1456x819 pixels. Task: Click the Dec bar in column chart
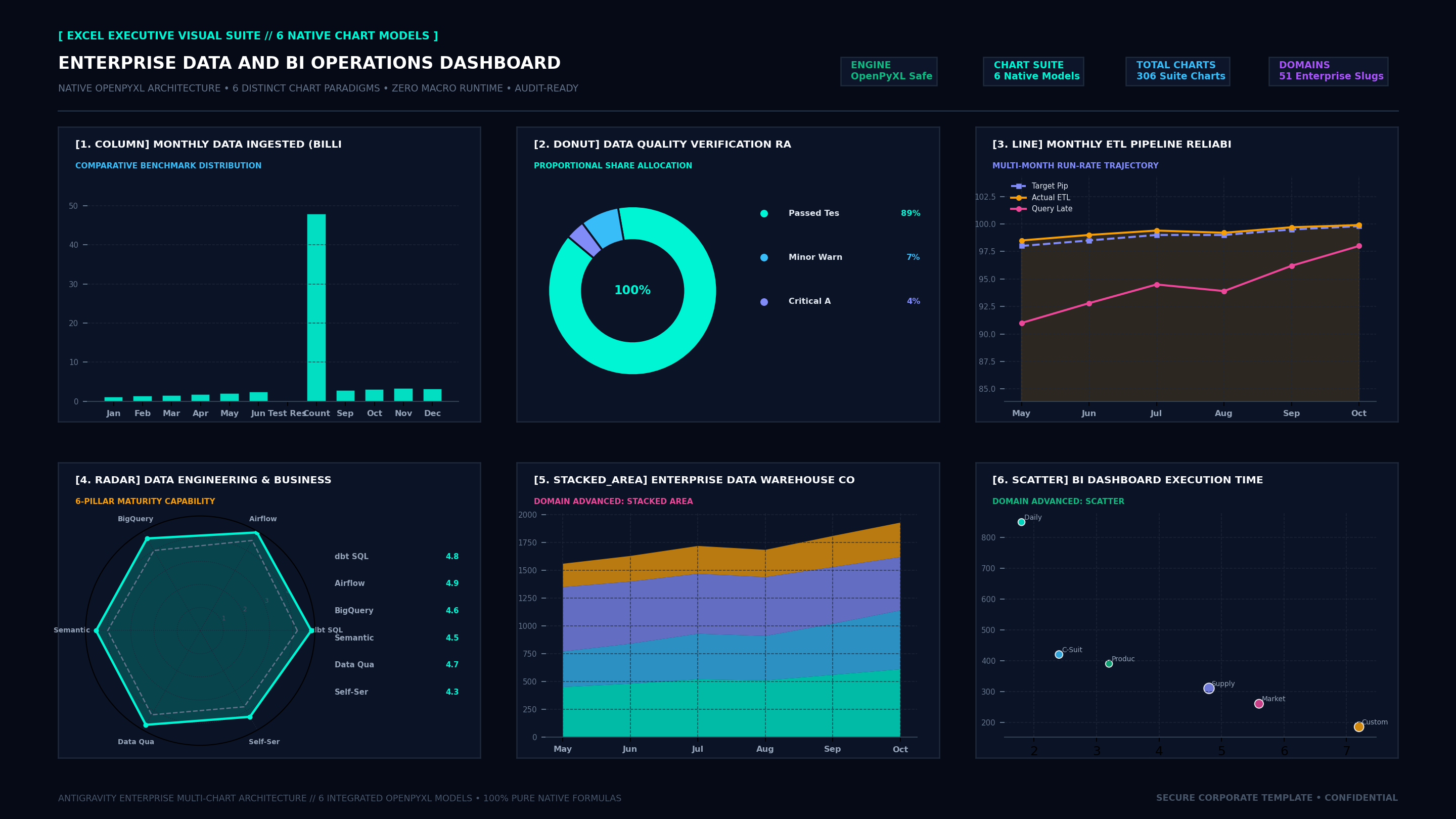432,395
